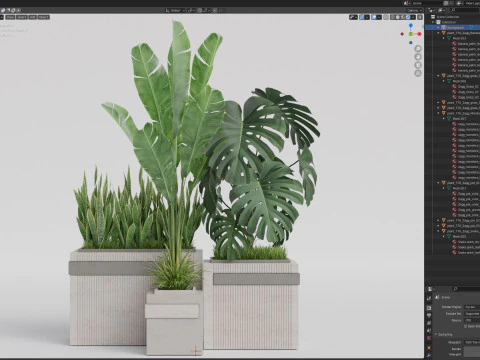
Task: Open the red World properties tab
Action: click(x=429, y=338)
